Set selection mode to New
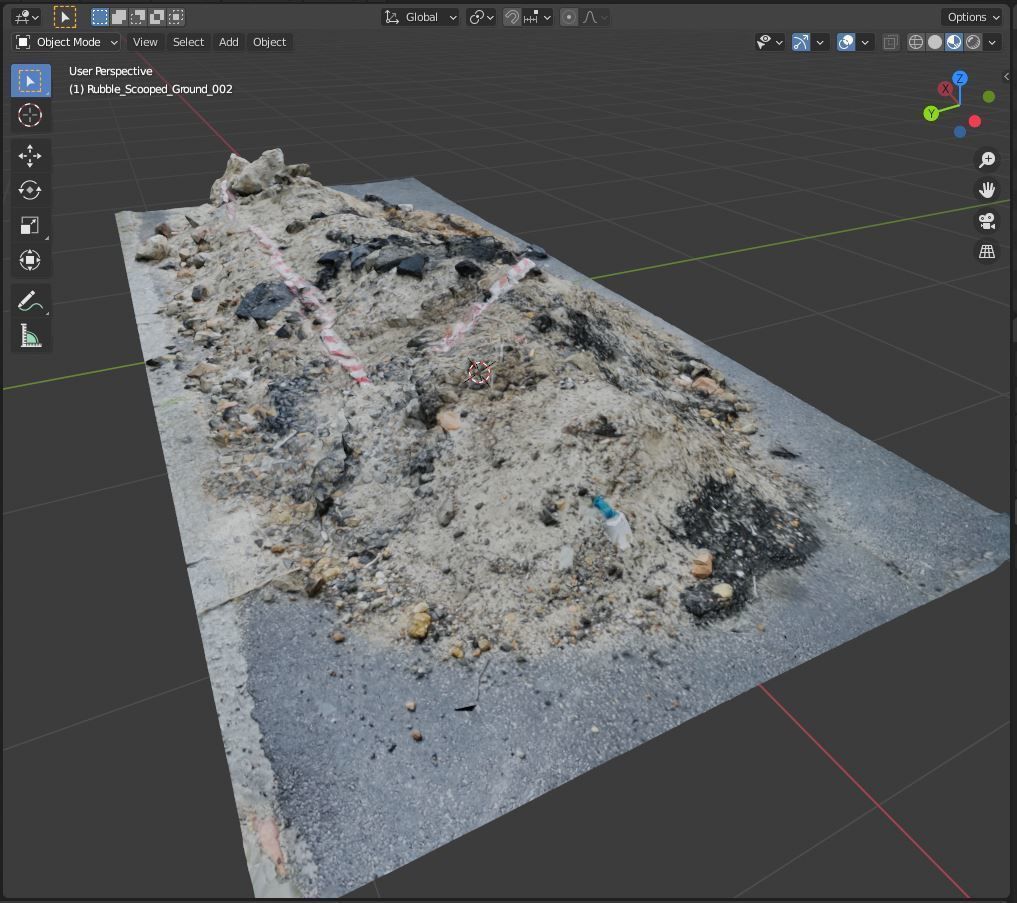Image resolution: width=1017 pixels, height=903 pixels. tap(100, 17)
